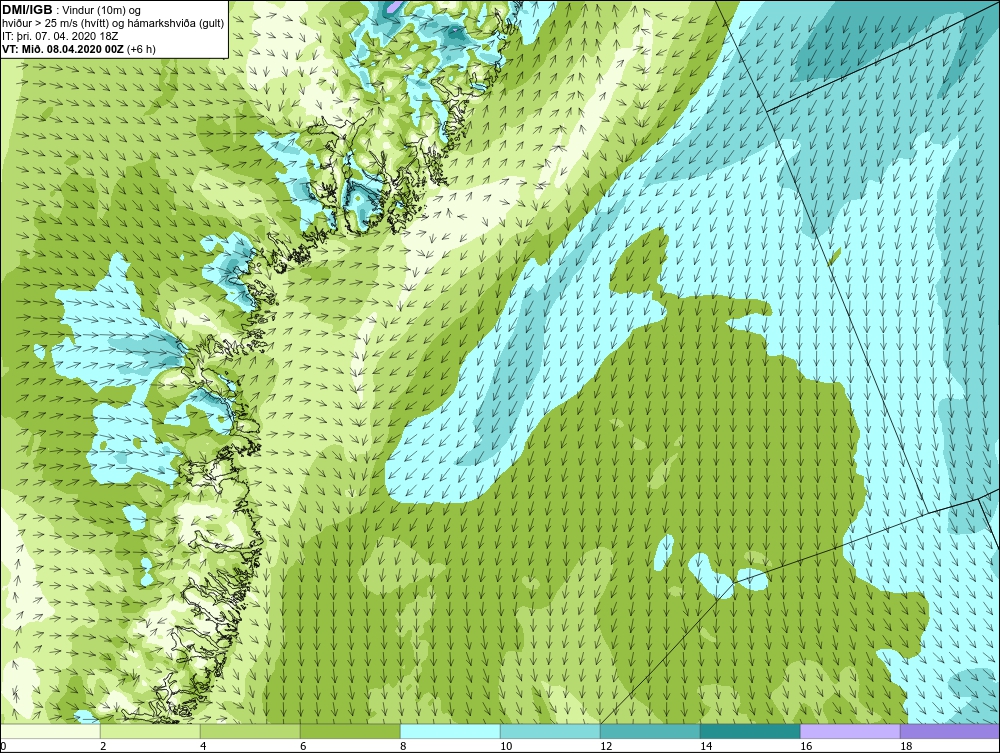Click the 14–16 m/s legend color swatch
Image resolution: width=1000 pixels, height=753 pixels.
[x=750, y=731]
